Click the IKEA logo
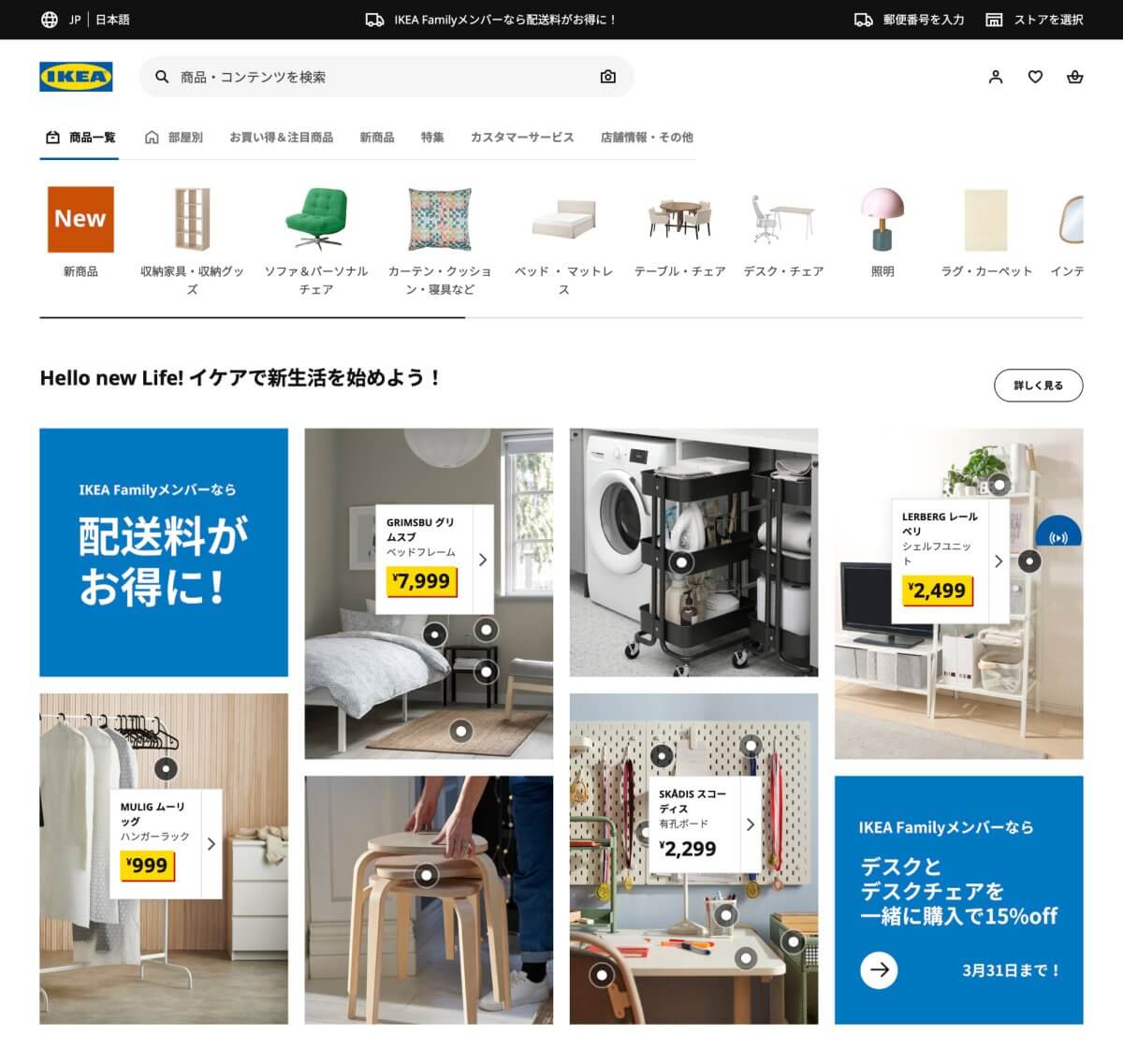This screenshot has height=1064, width=1123. (x=76, y=77)
